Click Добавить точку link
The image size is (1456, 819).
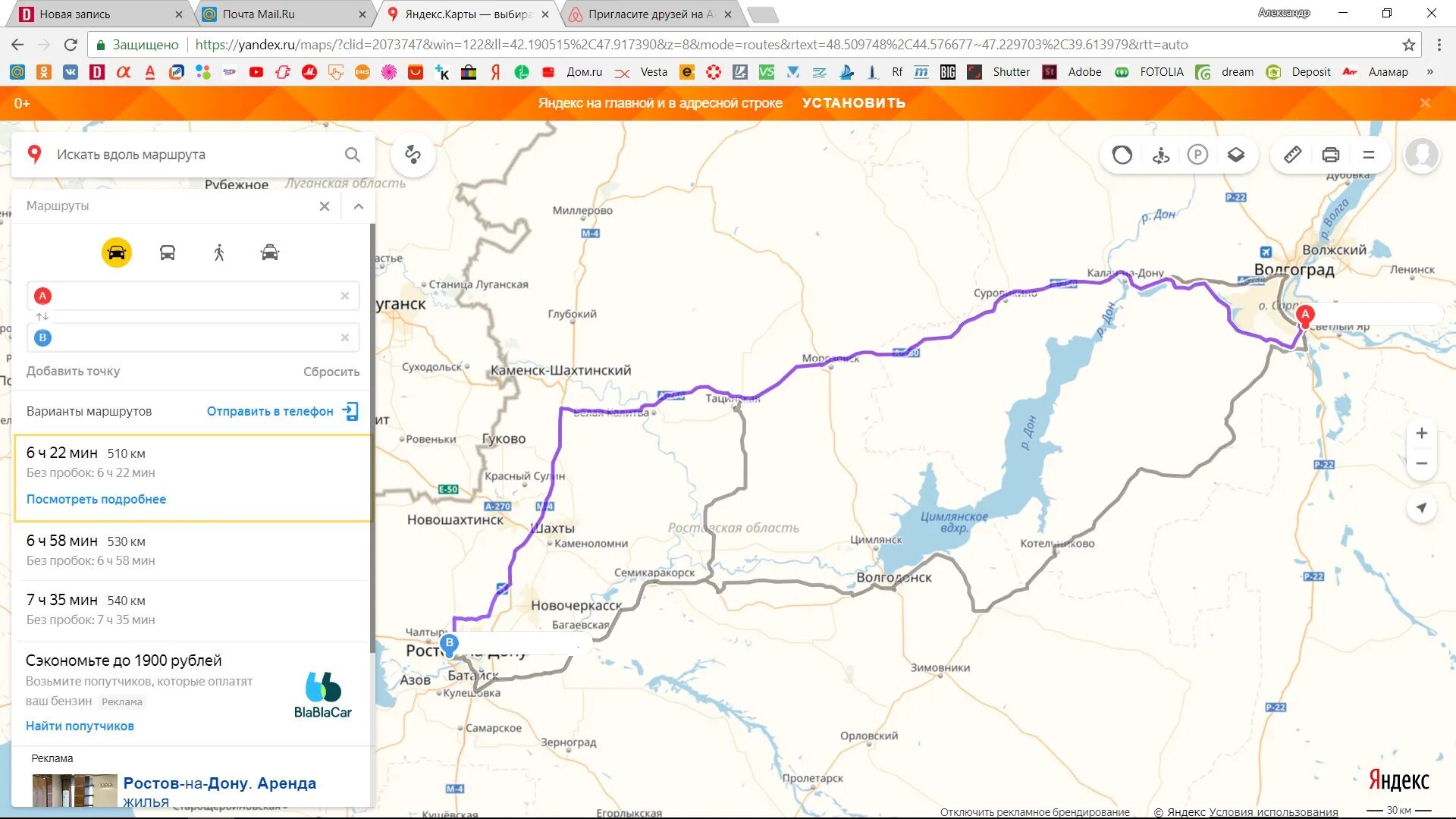point(73,372)
